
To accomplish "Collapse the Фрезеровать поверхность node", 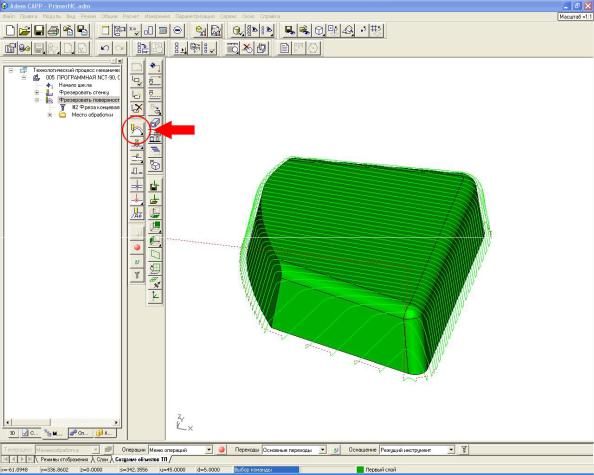I will 37,100.
